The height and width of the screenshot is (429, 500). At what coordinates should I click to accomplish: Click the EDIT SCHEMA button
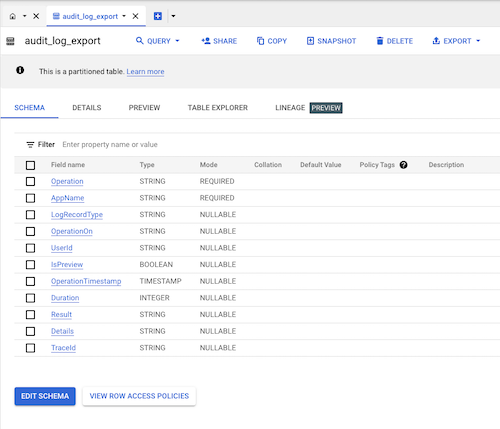(45, 396)
